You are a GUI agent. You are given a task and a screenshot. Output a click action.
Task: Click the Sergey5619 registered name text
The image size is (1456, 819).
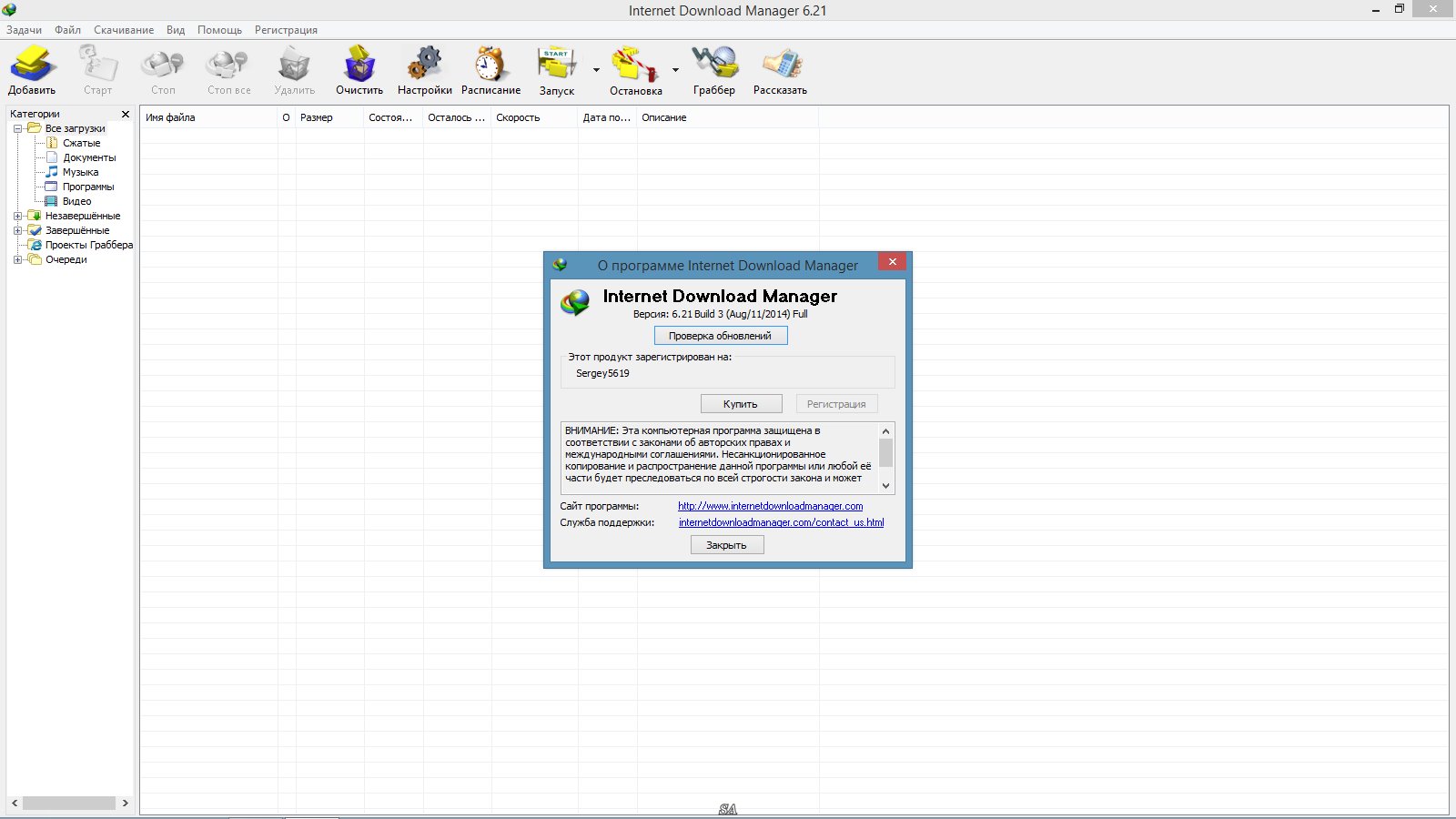(602, 373)
